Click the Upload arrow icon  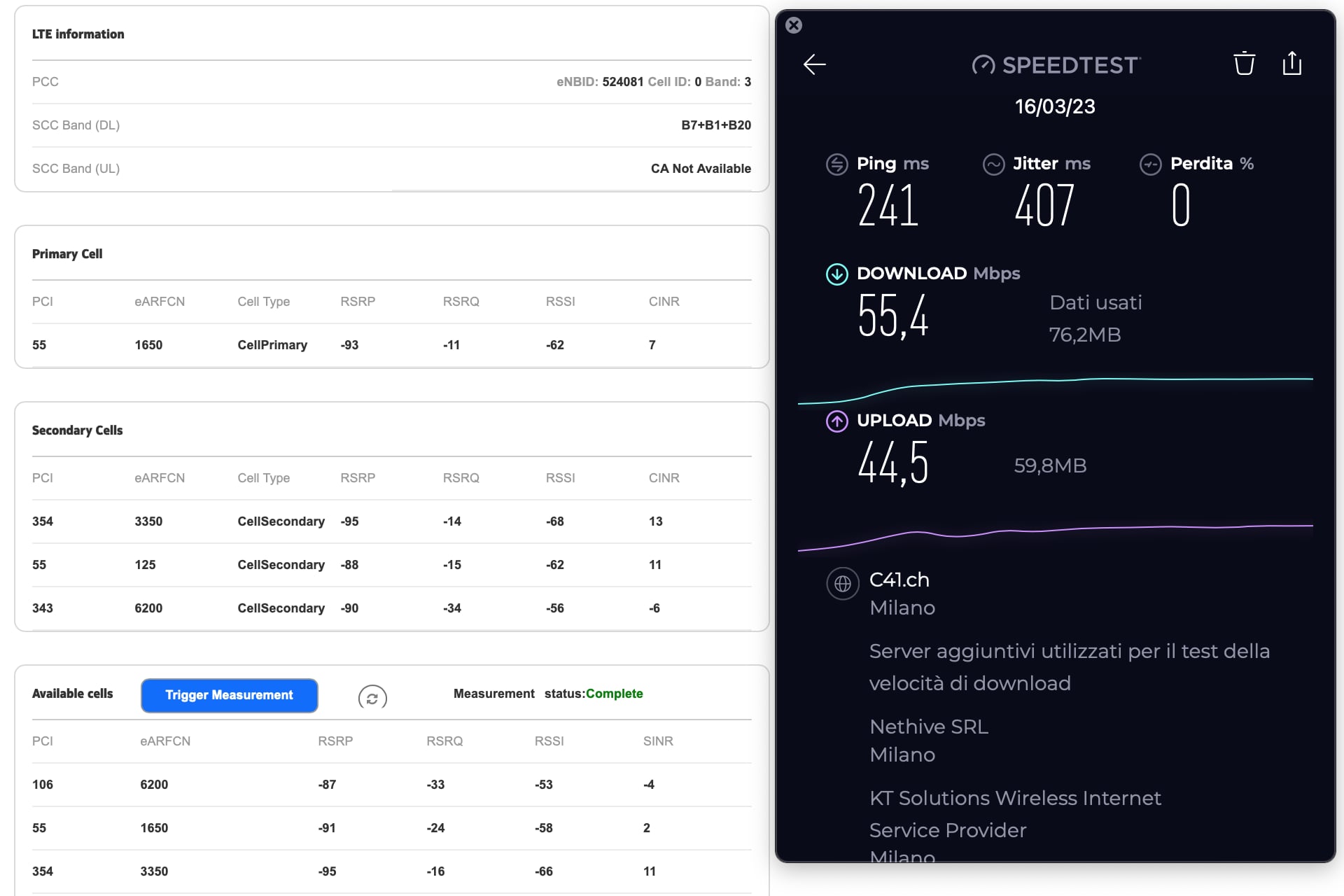point(836,421)
